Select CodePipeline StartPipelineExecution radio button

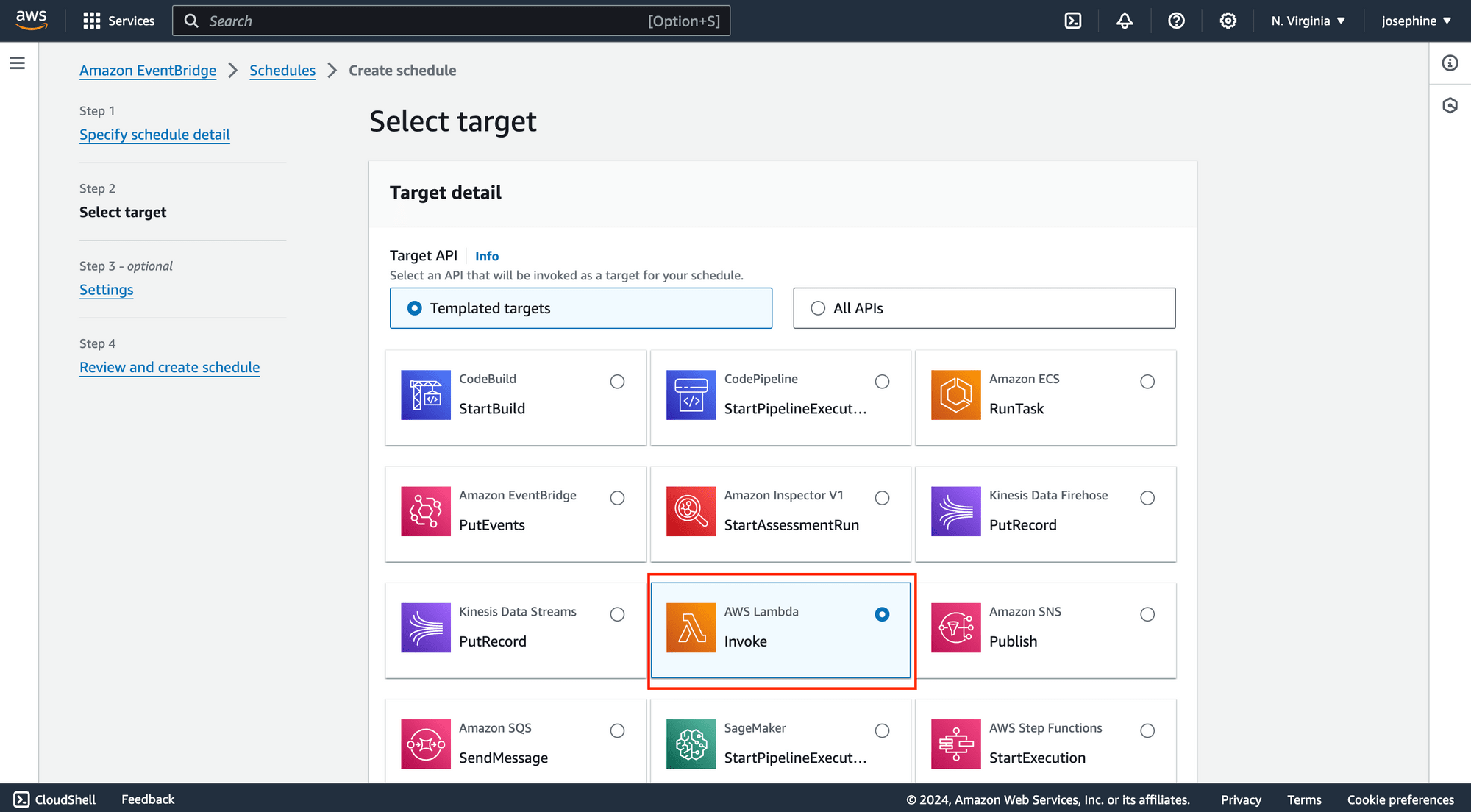pyautogui.click(x=882, y=382)
